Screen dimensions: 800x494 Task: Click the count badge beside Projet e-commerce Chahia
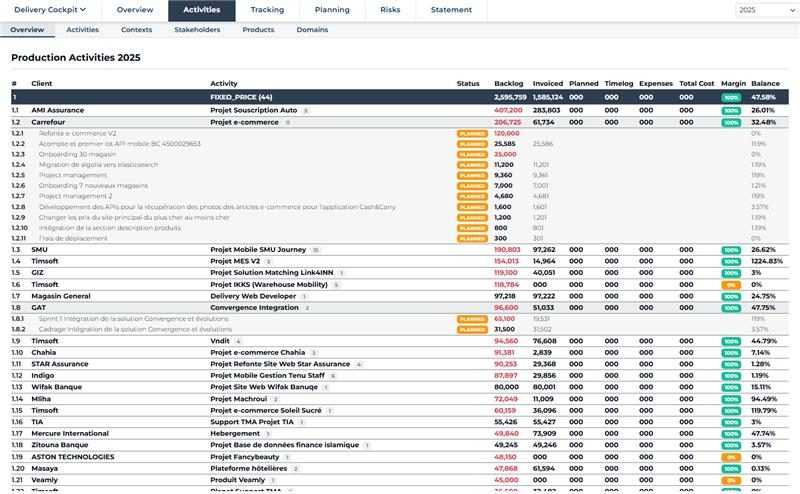coord(314,353)
